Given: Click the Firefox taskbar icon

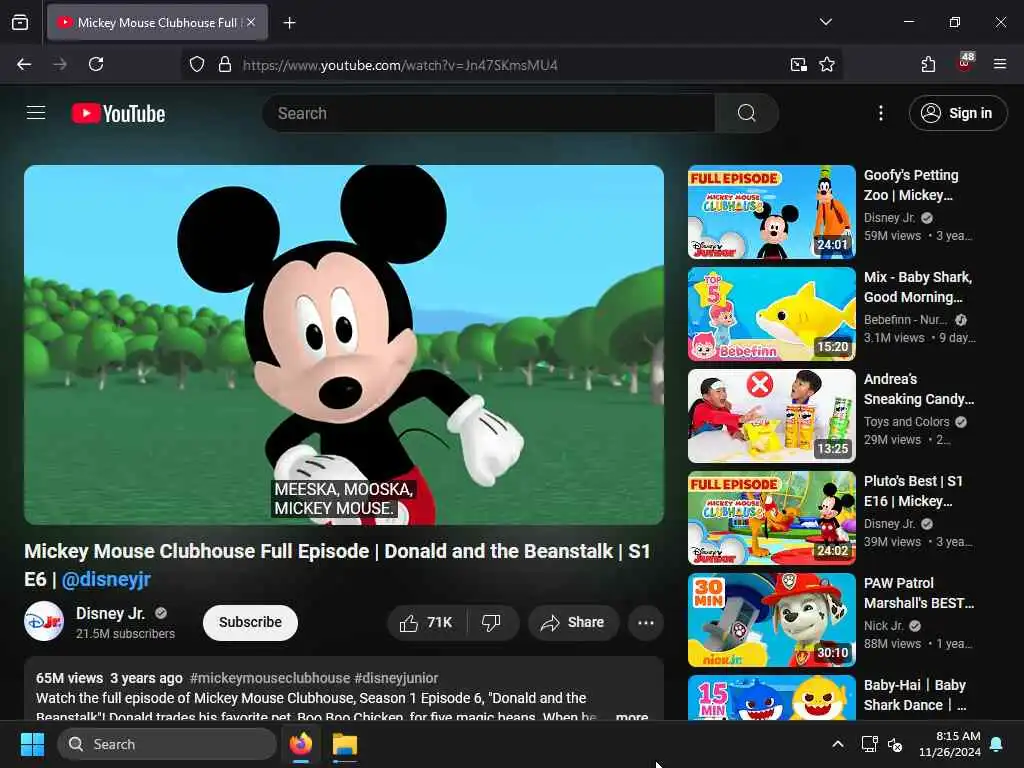Looking at the screenshot, I should (301, 744).
